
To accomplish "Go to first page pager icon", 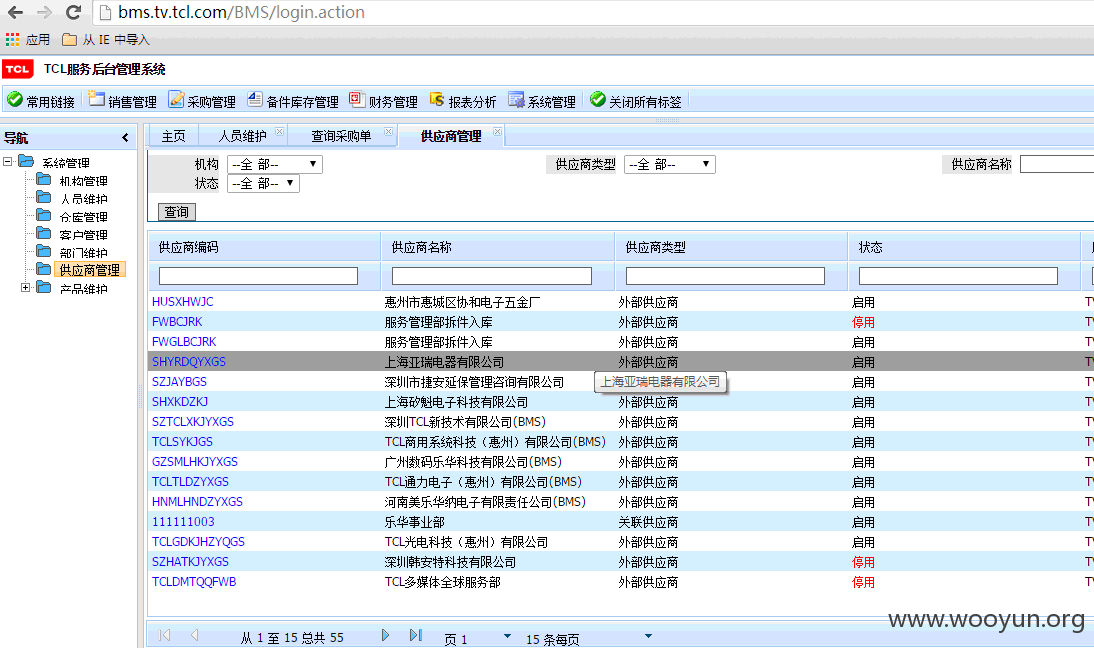I will [165, 635].
